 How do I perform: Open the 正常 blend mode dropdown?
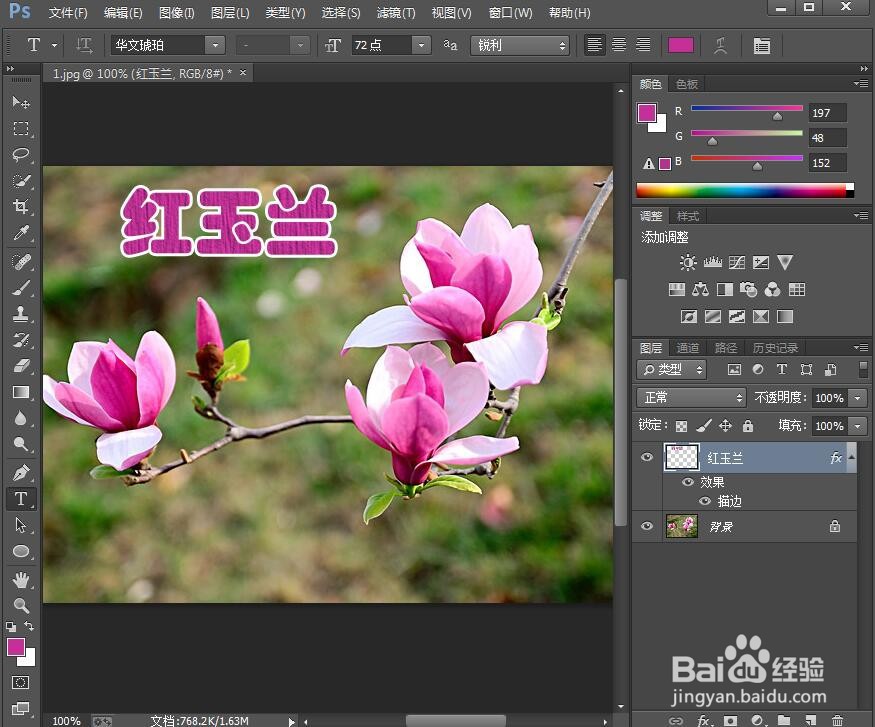[690, 397]
